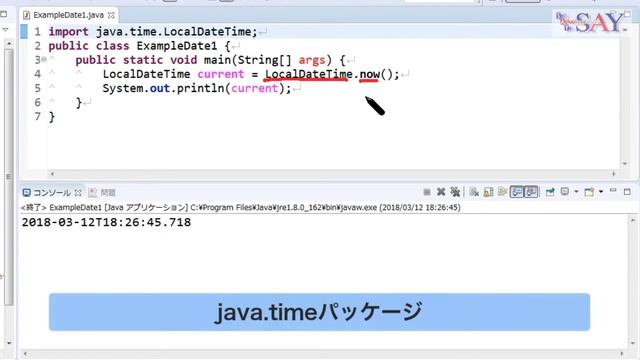
Task: Click the console icon on コンソール tab
Action: click(27, 193)
